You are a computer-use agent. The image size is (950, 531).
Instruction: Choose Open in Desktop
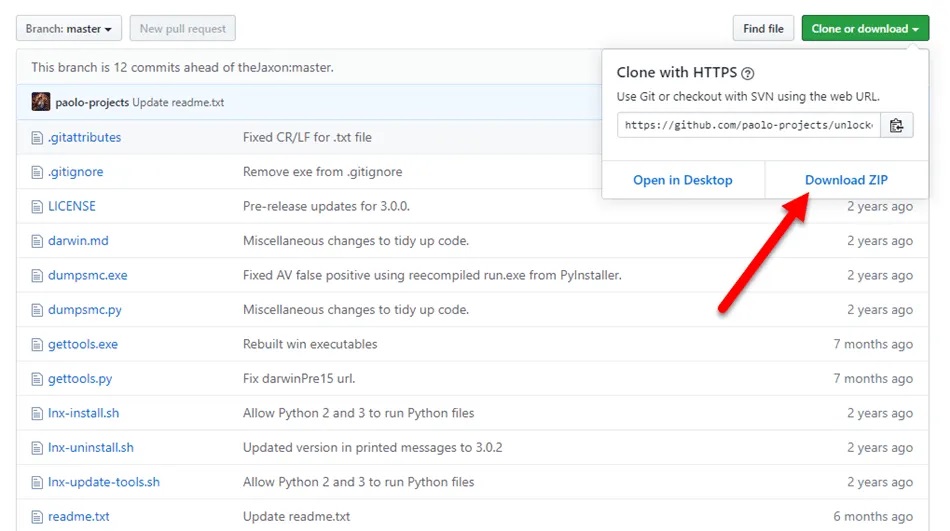click(x=683, y=180)
